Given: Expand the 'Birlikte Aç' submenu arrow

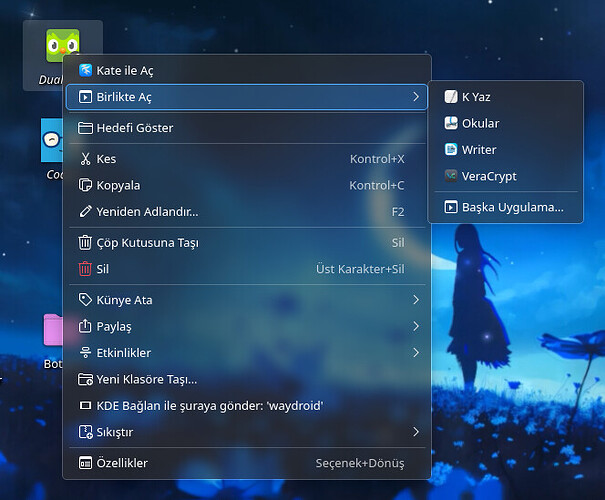Looking at the screenshot, I should pyautogui.click(x=415, y=97).
